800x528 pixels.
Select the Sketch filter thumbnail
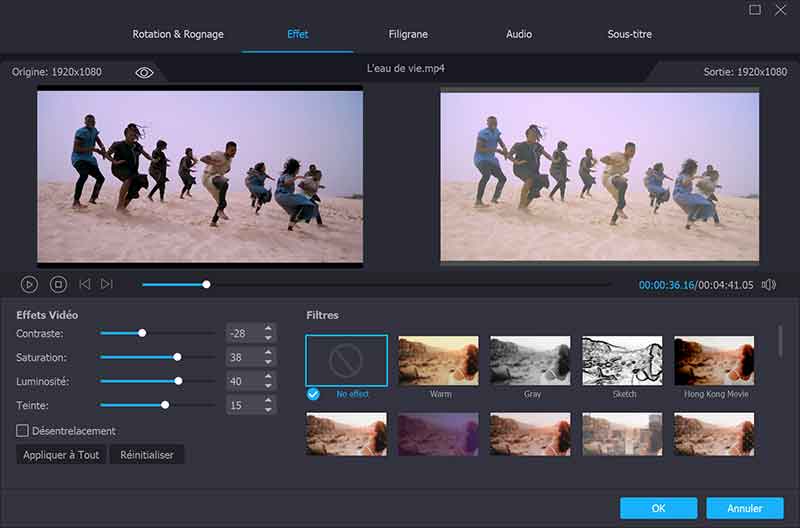pos(622,361)
